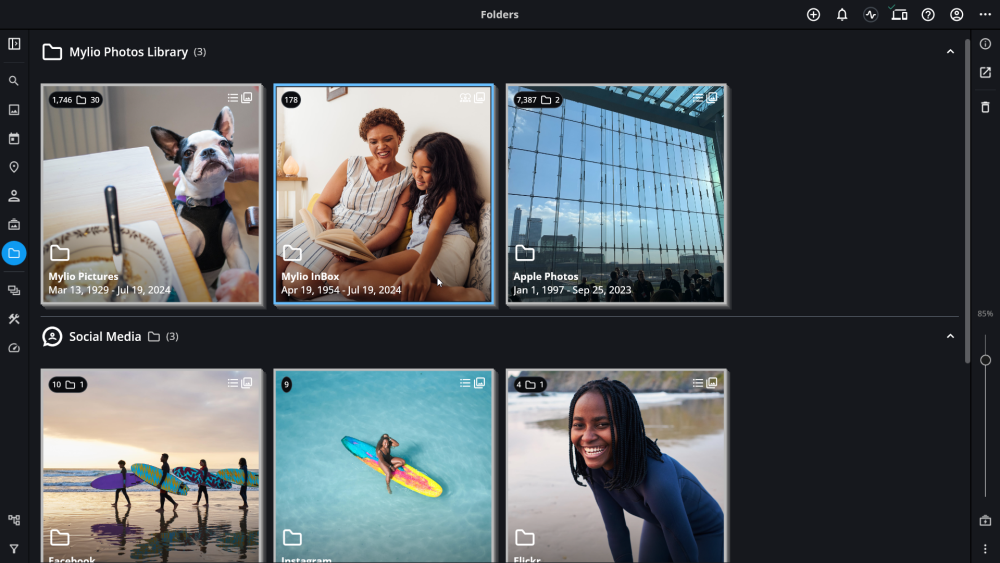Screen dimensions: 1000x563
Task: Open the Dashboard gauge icon
Action: point(14,348)
